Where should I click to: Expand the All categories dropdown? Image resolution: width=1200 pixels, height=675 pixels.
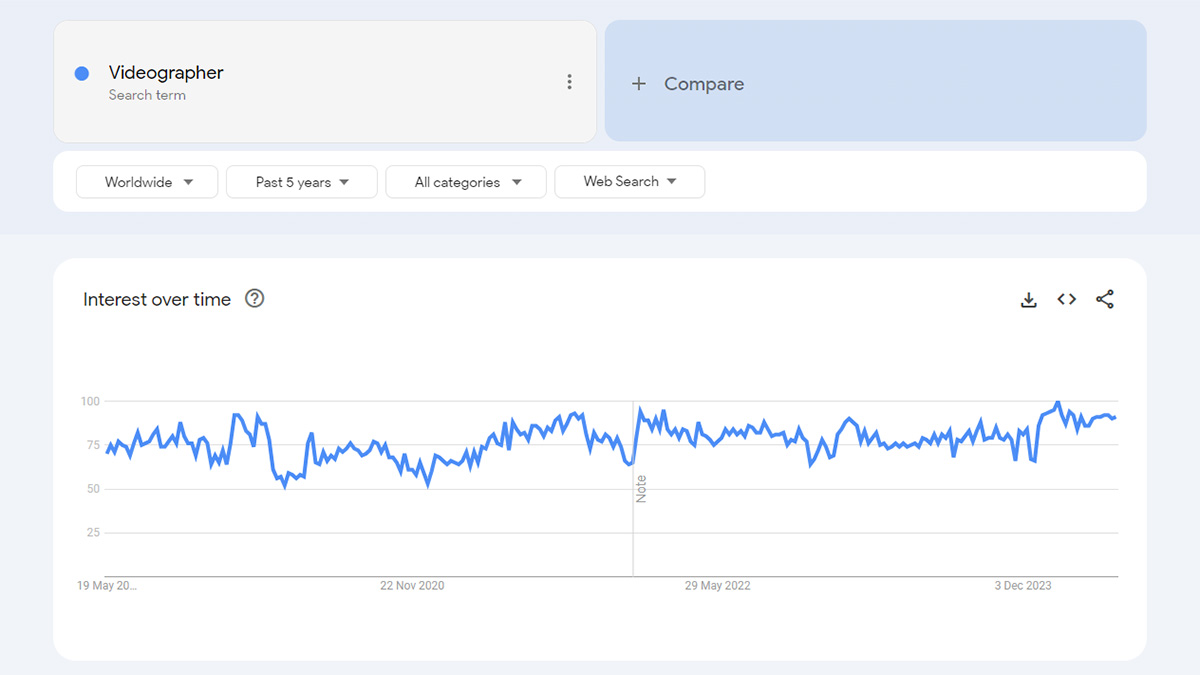[x=466, y=182]
